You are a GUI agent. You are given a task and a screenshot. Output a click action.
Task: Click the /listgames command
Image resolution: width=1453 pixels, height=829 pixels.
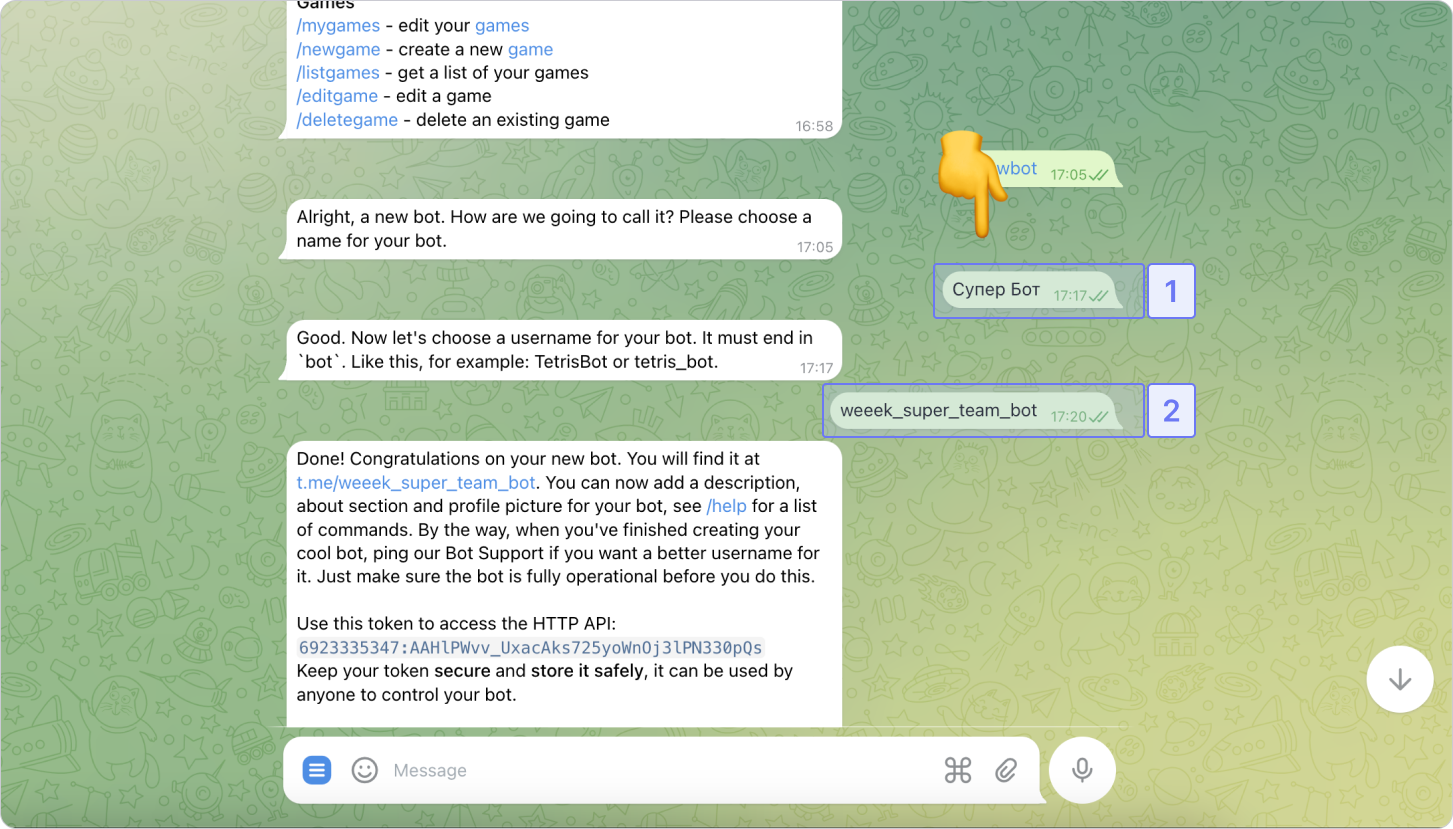338,73
